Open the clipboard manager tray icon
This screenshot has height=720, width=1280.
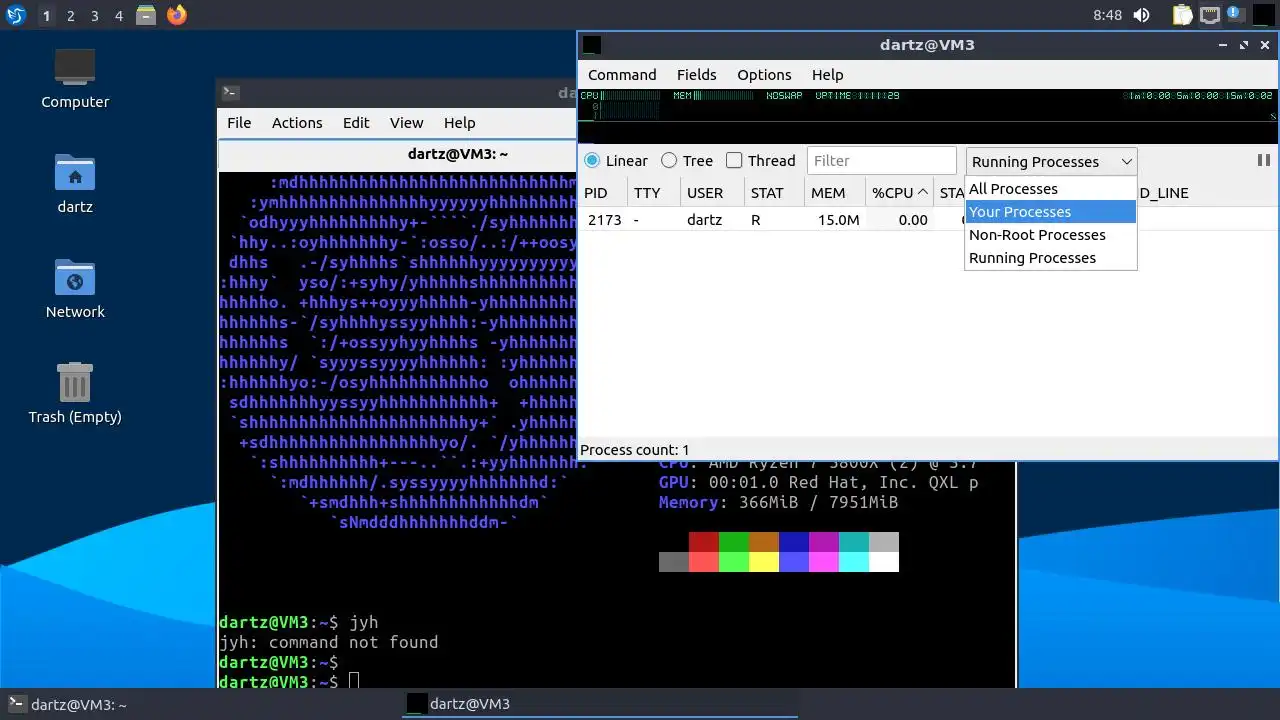[1183, 15]
